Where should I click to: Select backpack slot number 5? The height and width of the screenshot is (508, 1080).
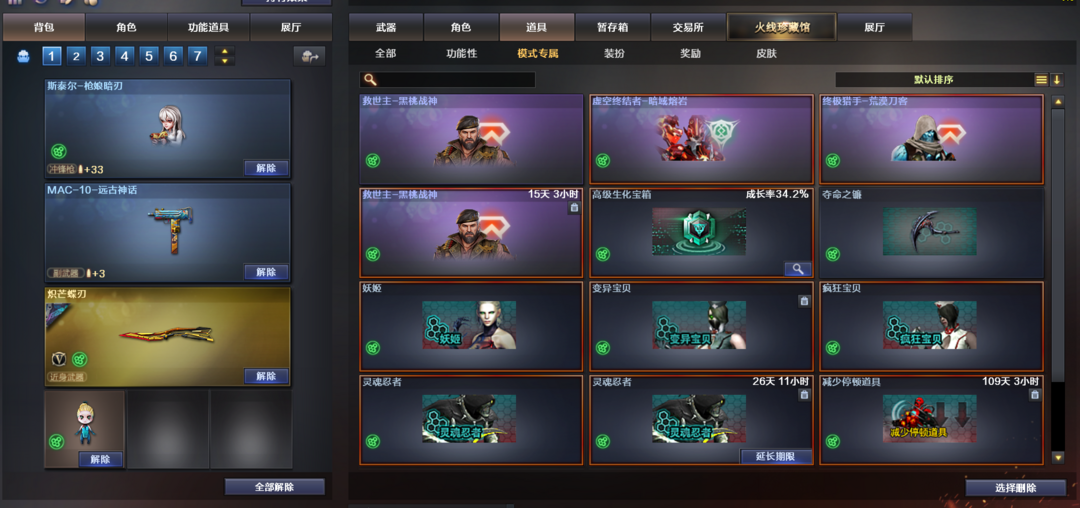coord(149,56)
